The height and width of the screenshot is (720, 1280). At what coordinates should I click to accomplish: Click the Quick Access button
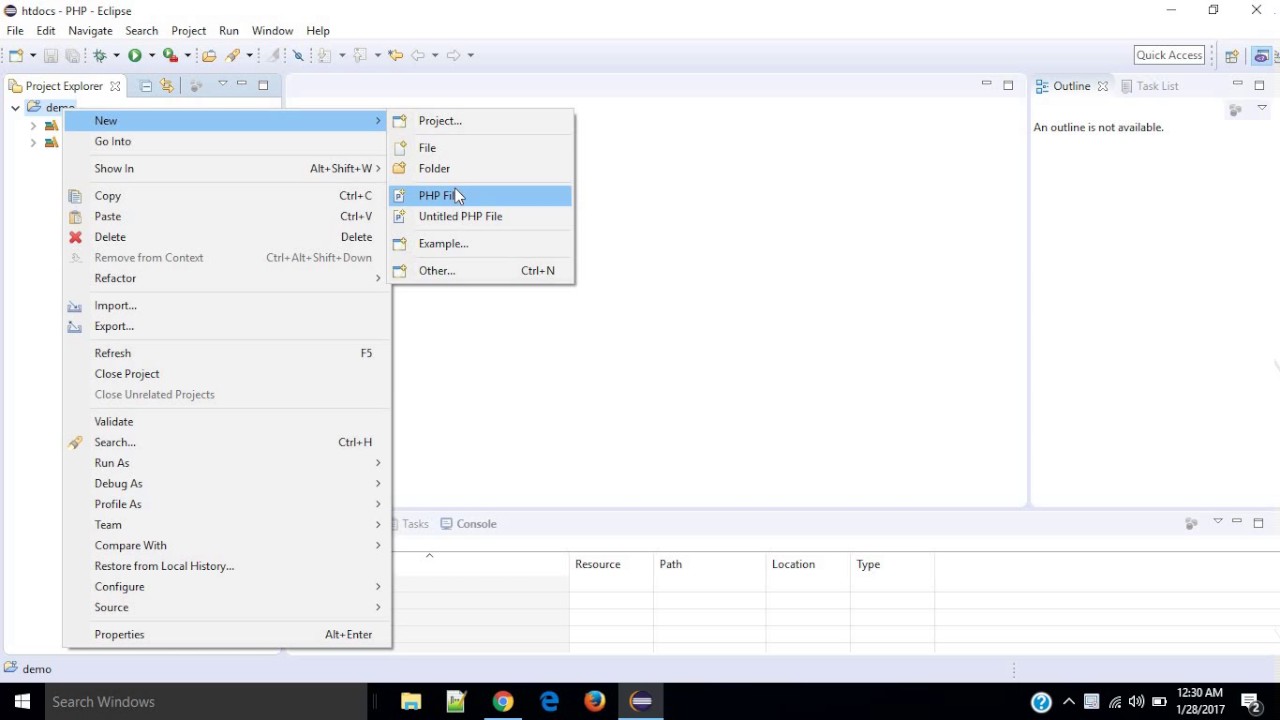pos(1168,55)
